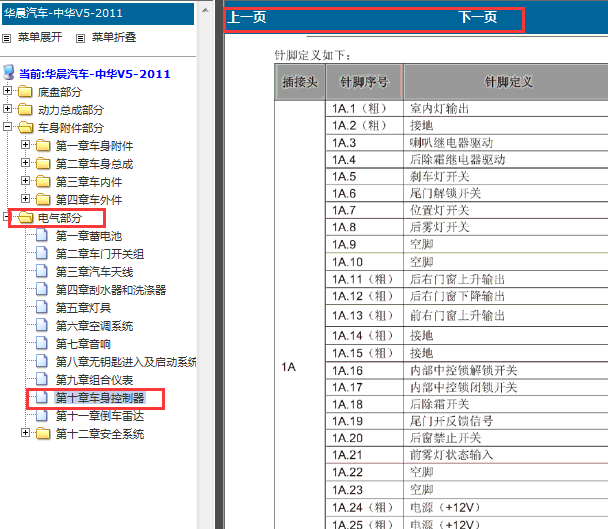Select 动力总成部分 in the tree
The width and height of the screenshot is (608, 529).
[71, 110]
